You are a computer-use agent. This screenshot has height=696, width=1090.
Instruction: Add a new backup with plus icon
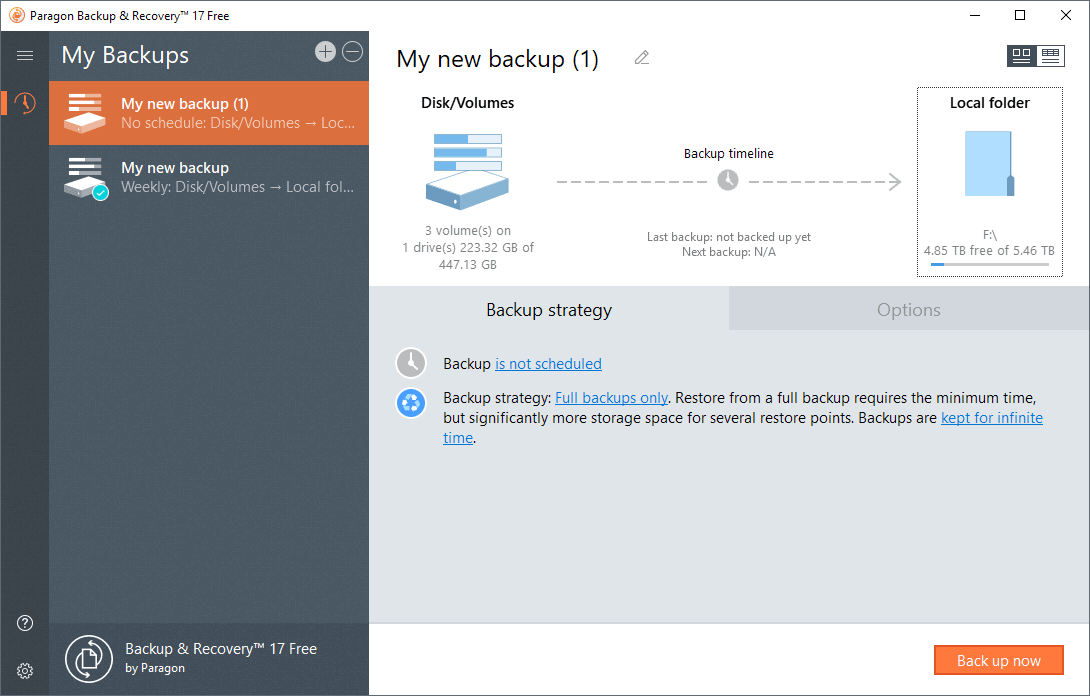(x=325, y=51)
